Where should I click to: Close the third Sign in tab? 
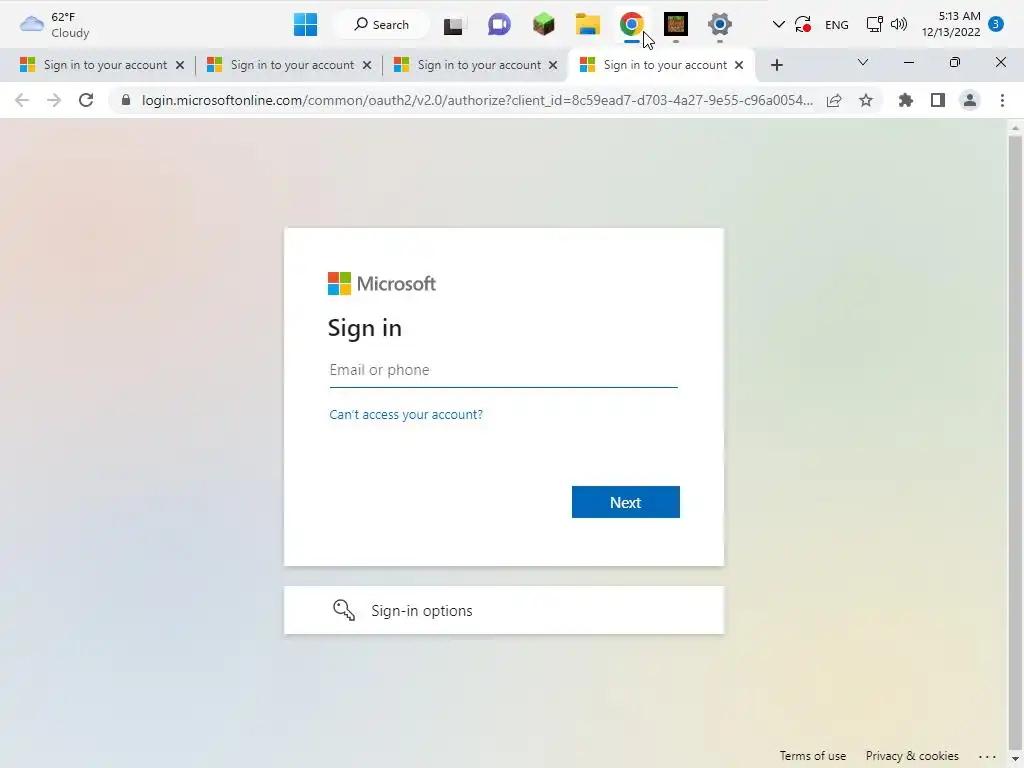pyautogui.click(x=553, y=65)
